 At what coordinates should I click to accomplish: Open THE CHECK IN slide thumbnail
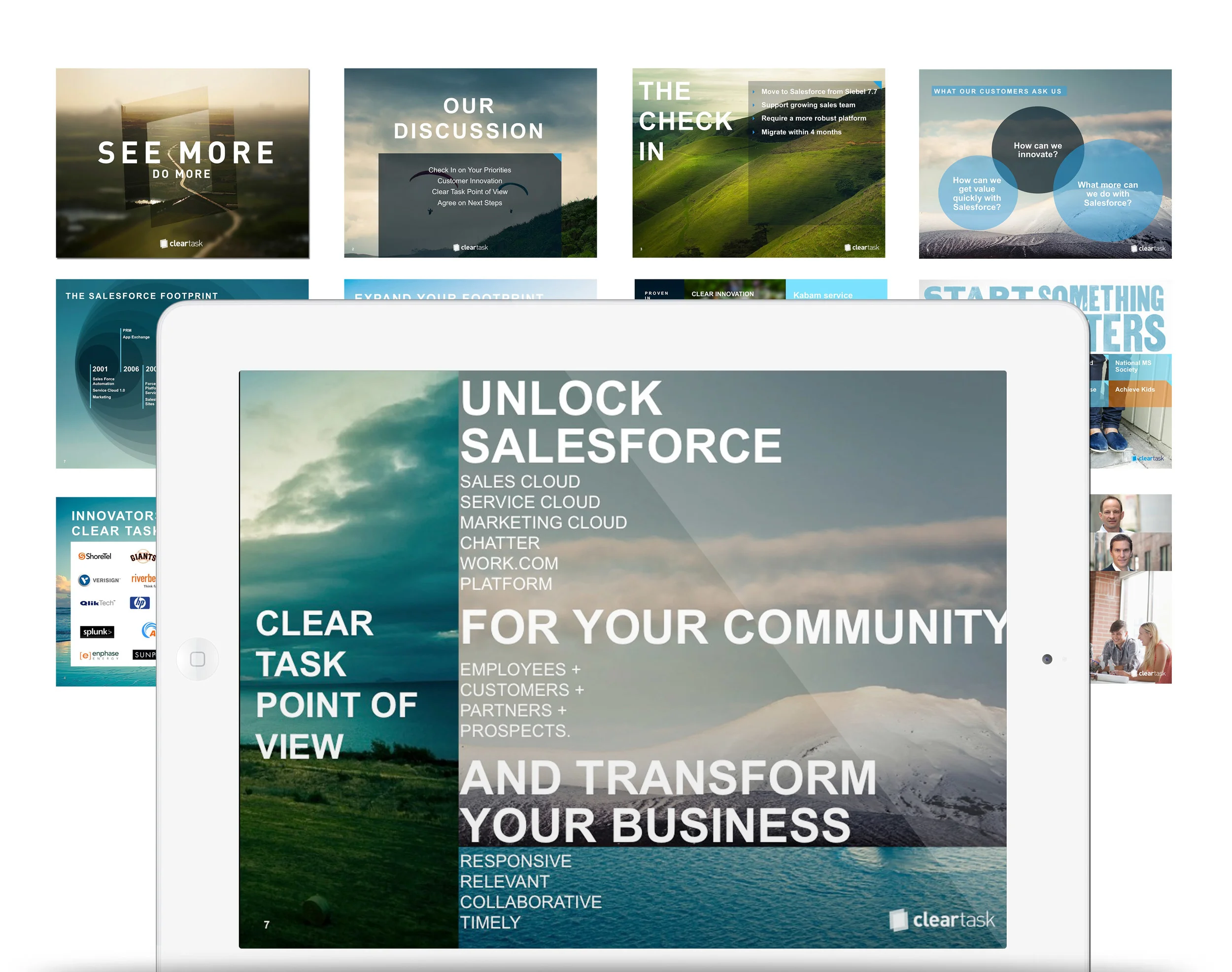click(758, 163)
